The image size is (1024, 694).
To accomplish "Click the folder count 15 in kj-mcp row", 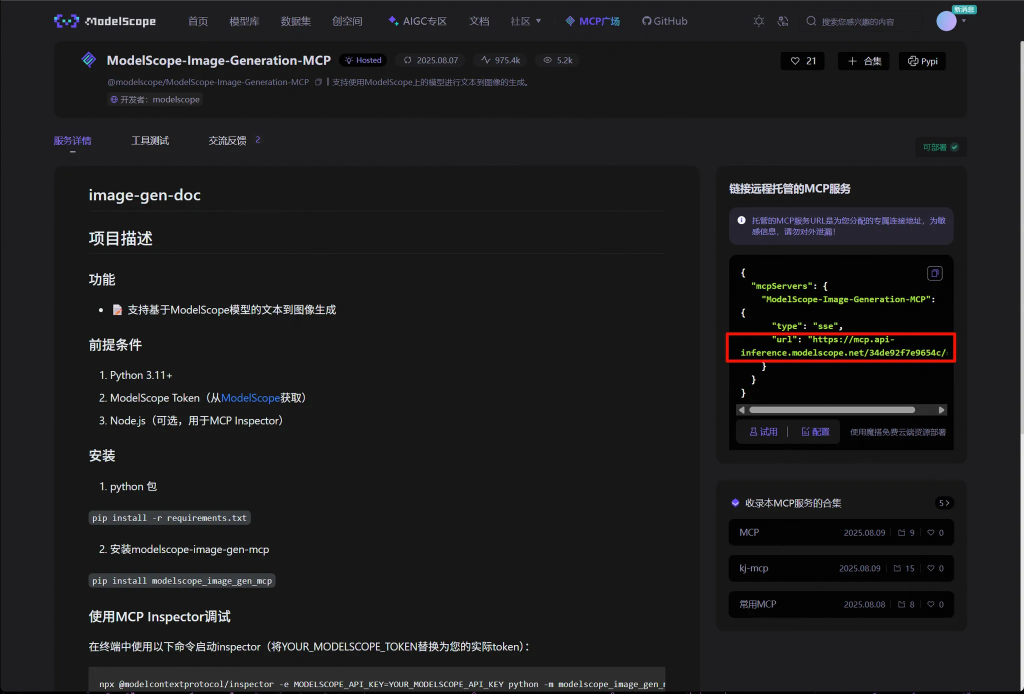I will [904, 569].
